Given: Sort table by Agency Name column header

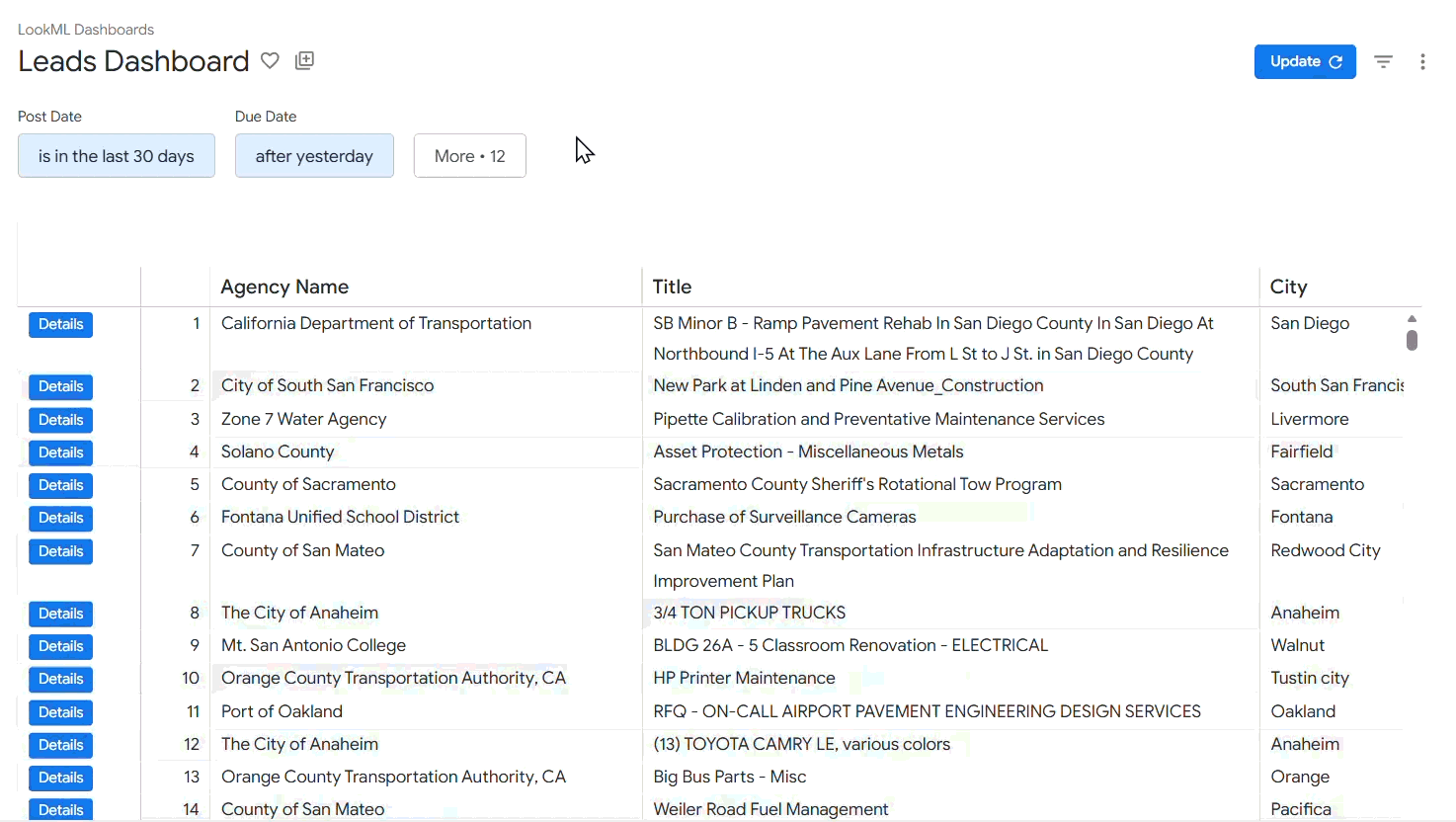Looking at the screenshot, I should [x=284, y=287].
